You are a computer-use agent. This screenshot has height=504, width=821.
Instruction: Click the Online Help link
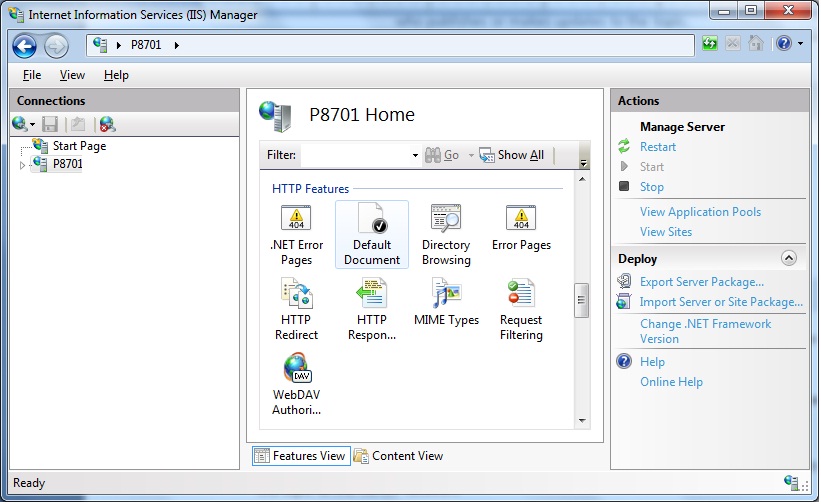tap(672, 382)
